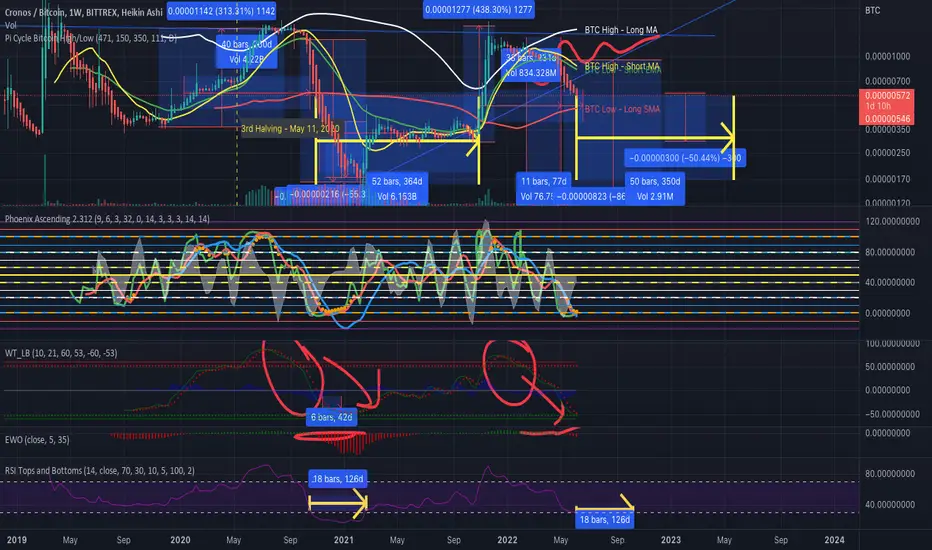Click the BTC Low - Long SMA label
932x550 pixels.
tap(622, 109)
